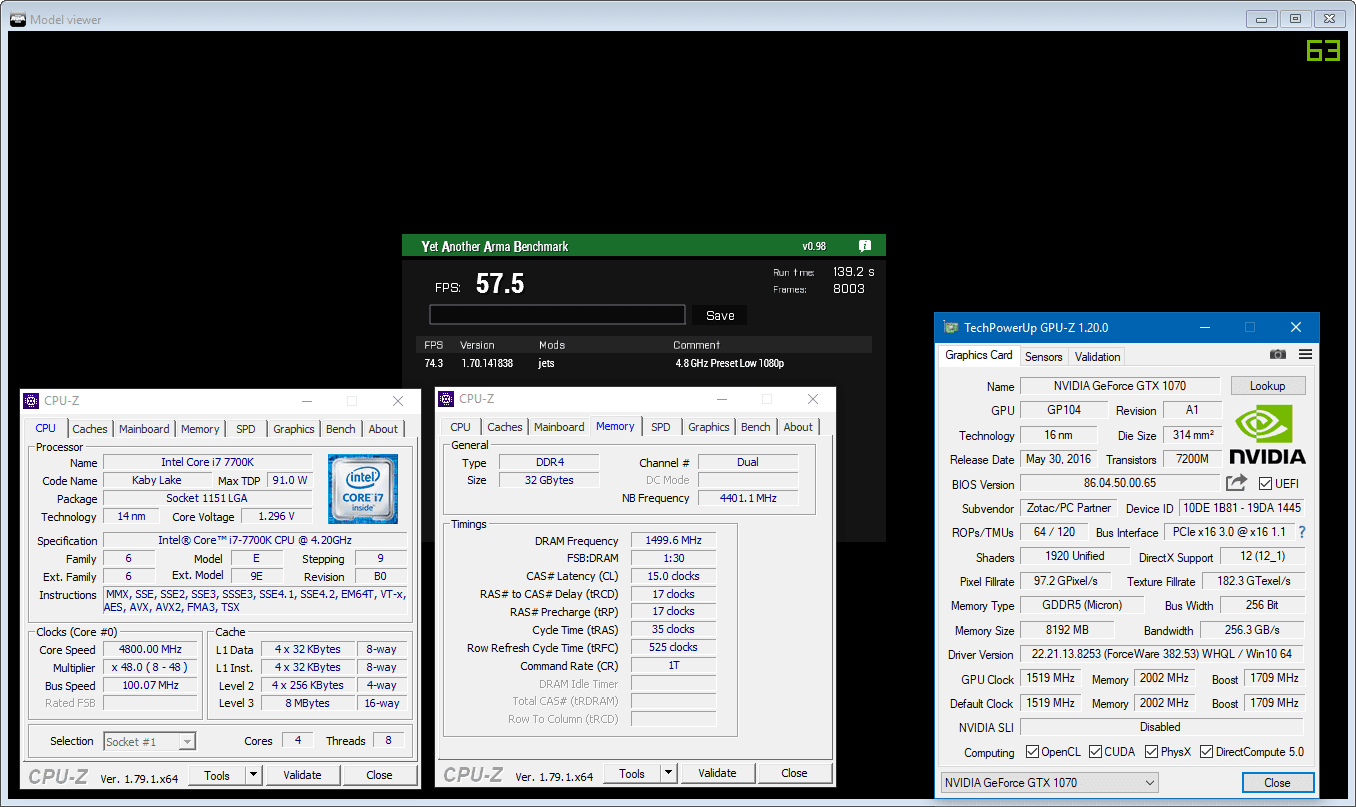Click the BIOS Version value 86.04.50.00.65

coord(1119,484)
